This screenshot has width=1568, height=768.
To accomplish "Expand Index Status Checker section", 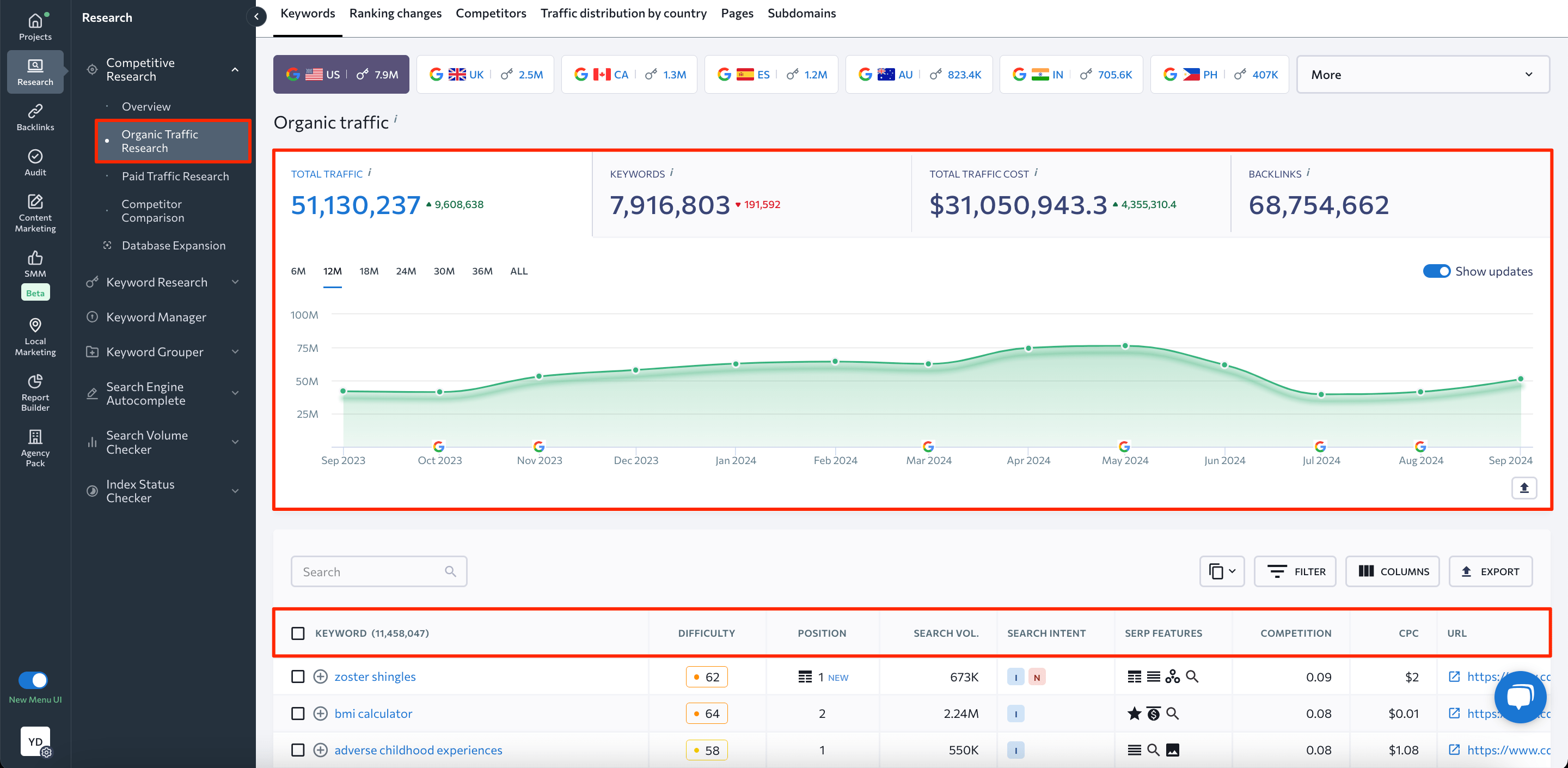I will point(235,491).
